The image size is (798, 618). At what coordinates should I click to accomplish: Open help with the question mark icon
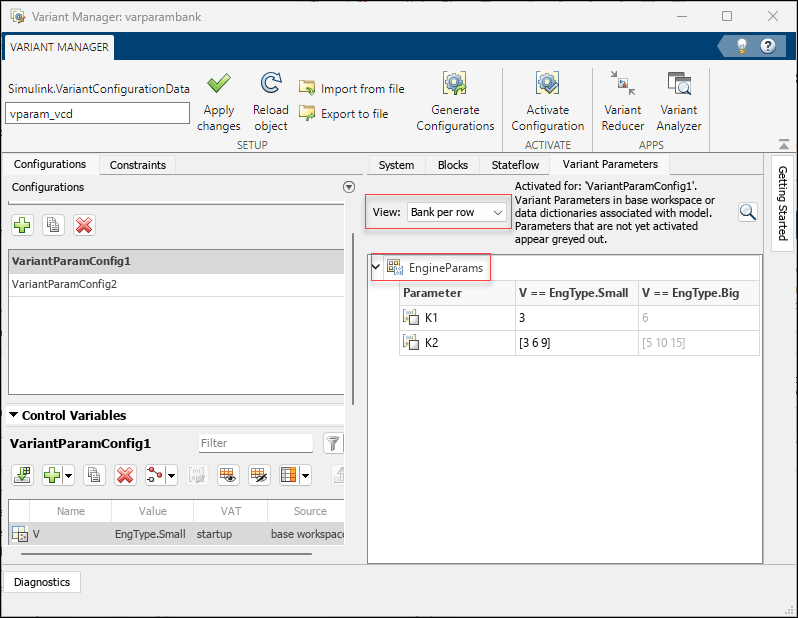tap(767, 46)
